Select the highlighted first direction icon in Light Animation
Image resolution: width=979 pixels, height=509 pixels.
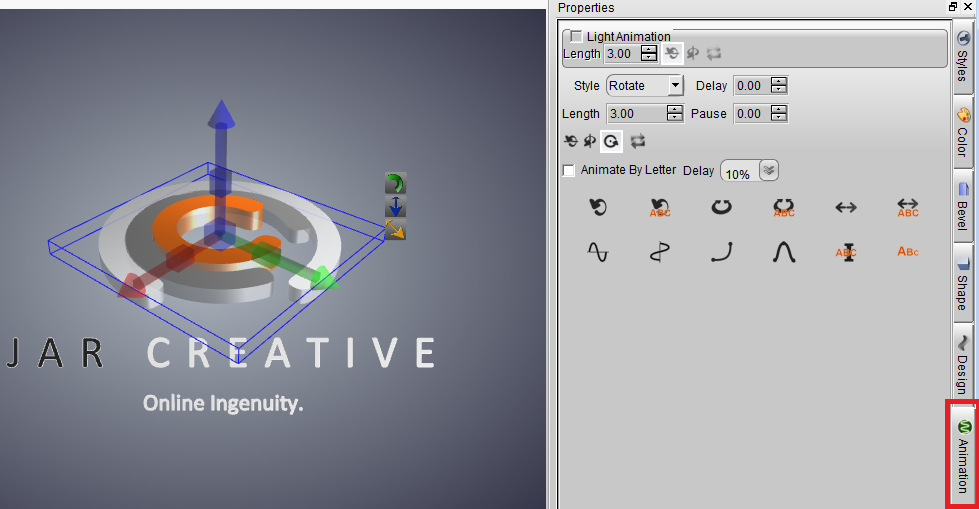[672, 54]
